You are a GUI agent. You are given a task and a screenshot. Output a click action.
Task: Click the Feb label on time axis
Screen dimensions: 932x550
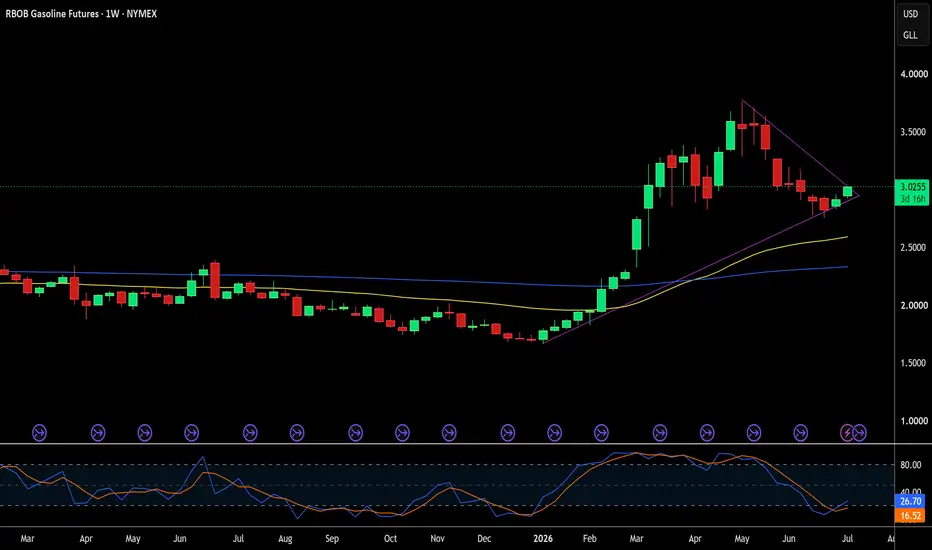click(590, 539)
